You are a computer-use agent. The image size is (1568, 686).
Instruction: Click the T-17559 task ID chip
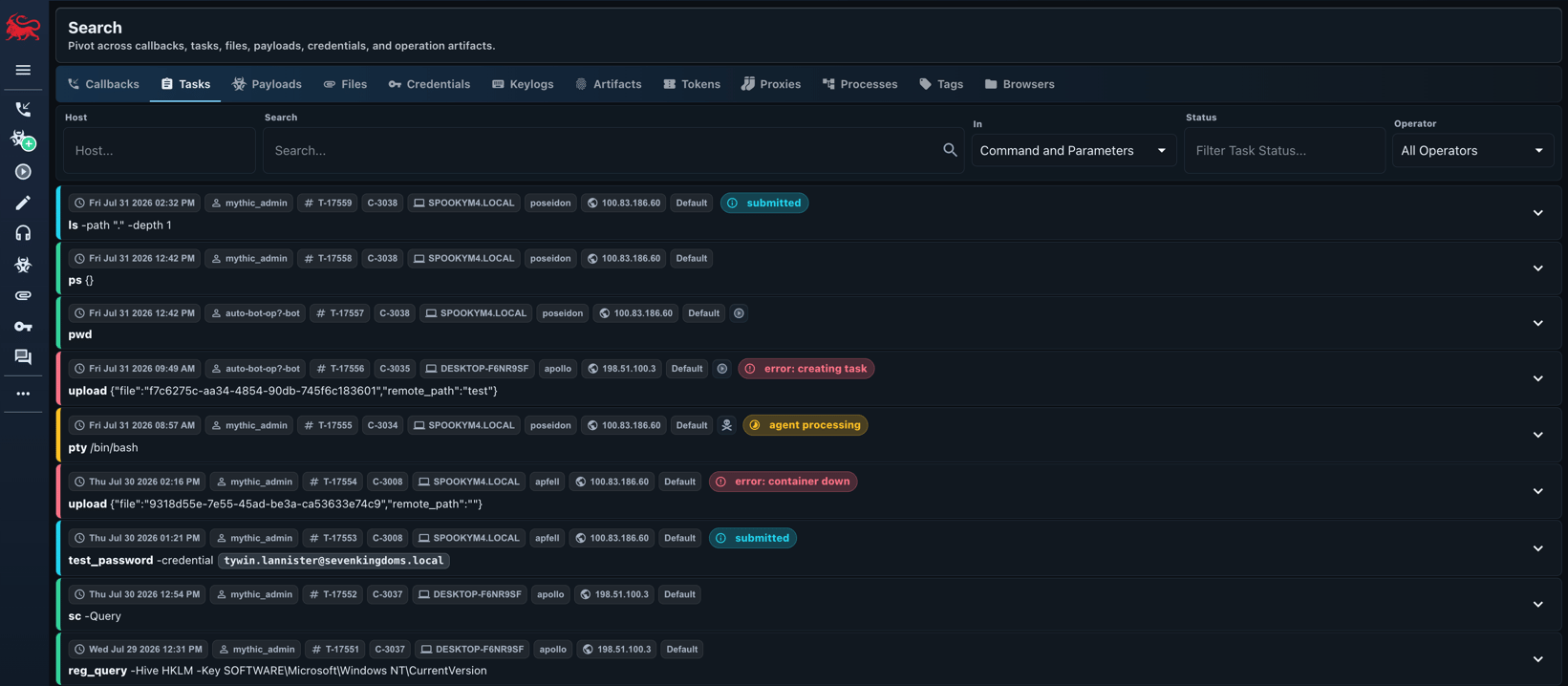[328, 203]
